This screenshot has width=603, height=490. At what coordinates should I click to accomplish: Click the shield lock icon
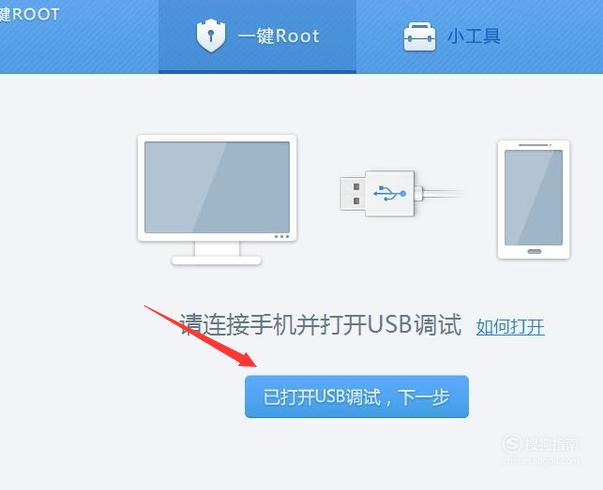[210, 35]
